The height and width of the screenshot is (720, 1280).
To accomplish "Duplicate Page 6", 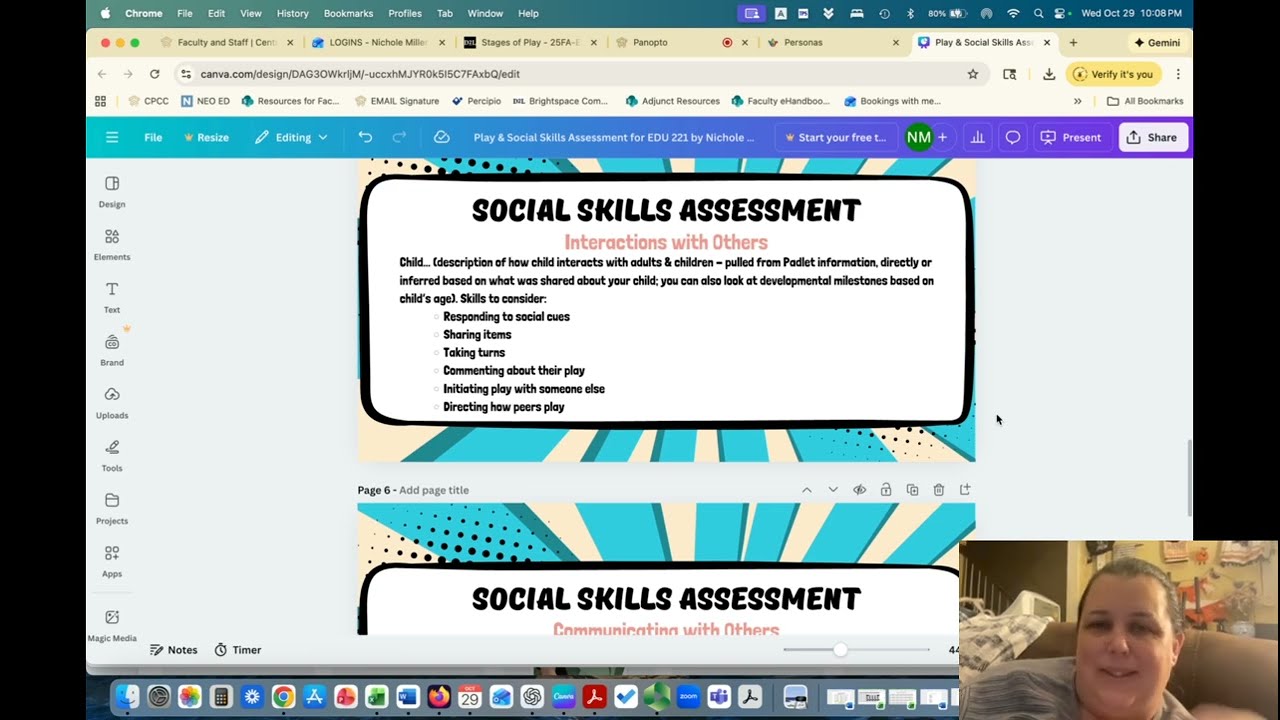I will click(x=912, y=490).
